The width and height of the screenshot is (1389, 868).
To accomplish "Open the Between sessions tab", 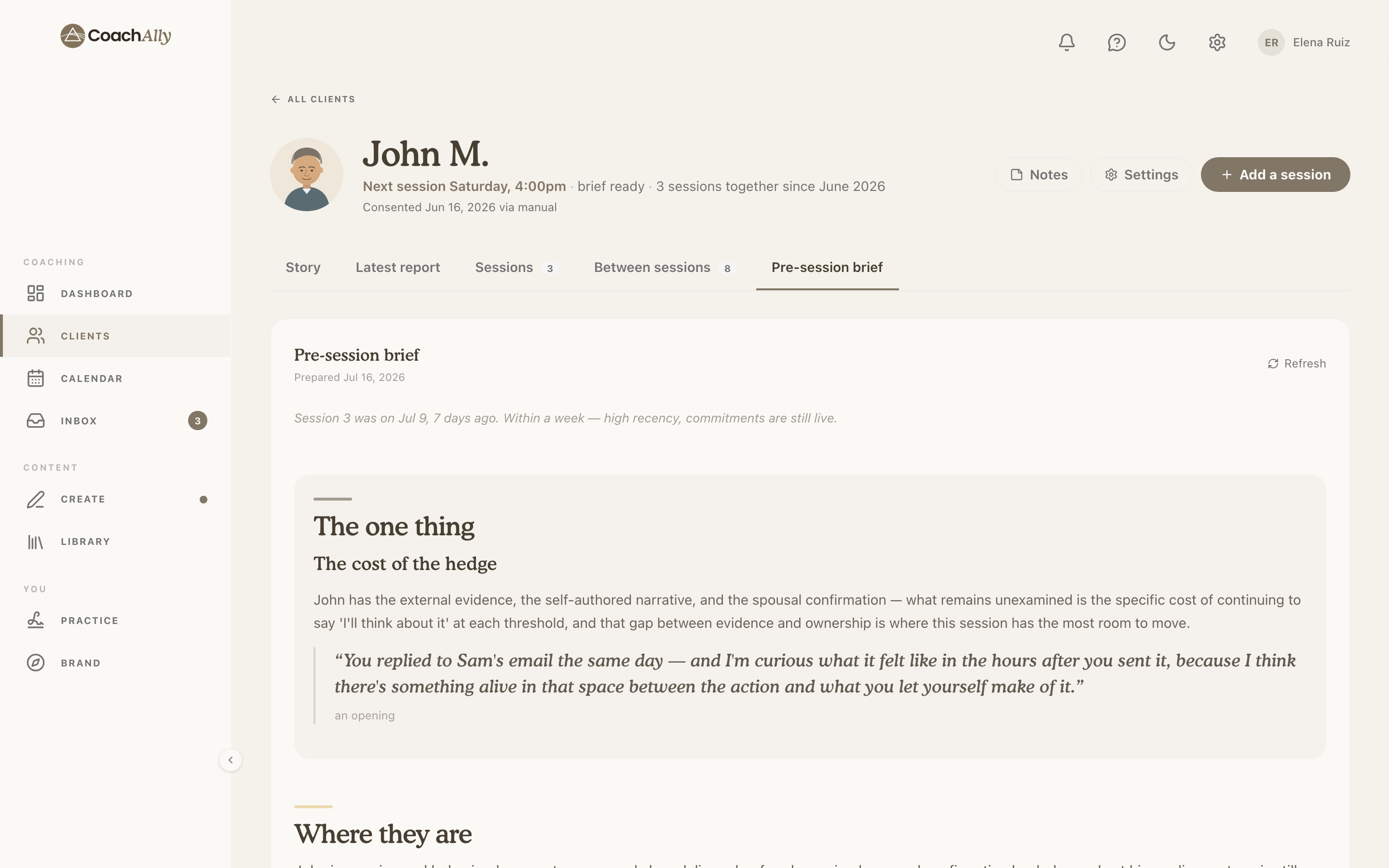I will tap(665, 268).
